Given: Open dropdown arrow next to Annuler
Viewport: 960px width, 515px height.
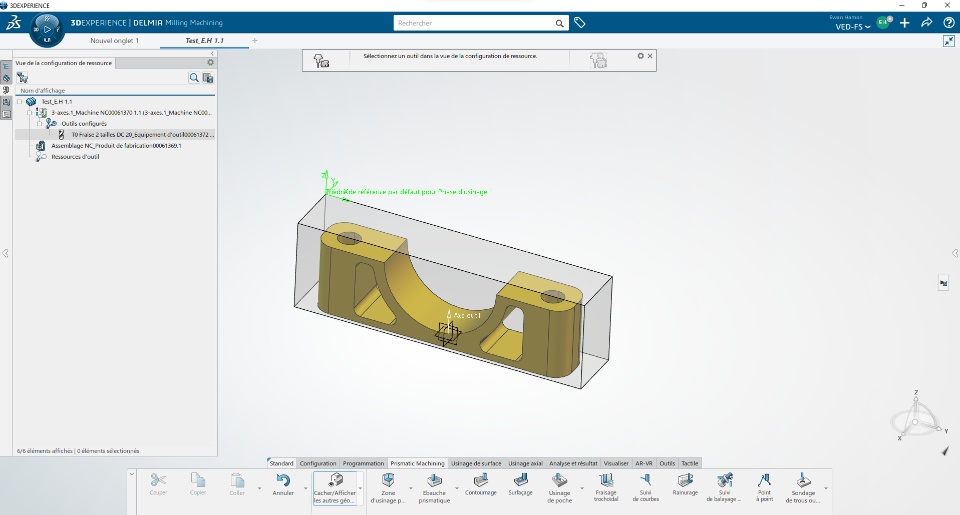Looking at the screenshot, I should pyautogui.click(x=306, y=488).
